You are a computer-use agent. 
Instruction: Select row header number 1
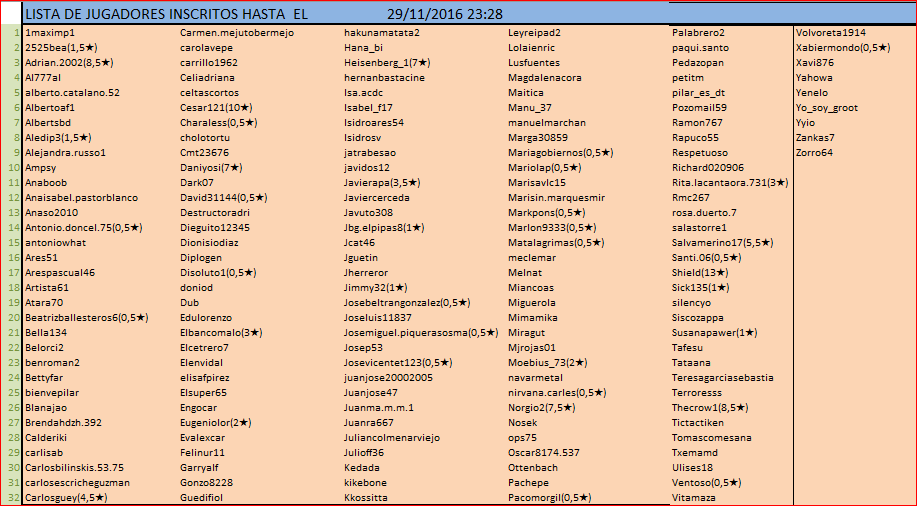point(11,32)
